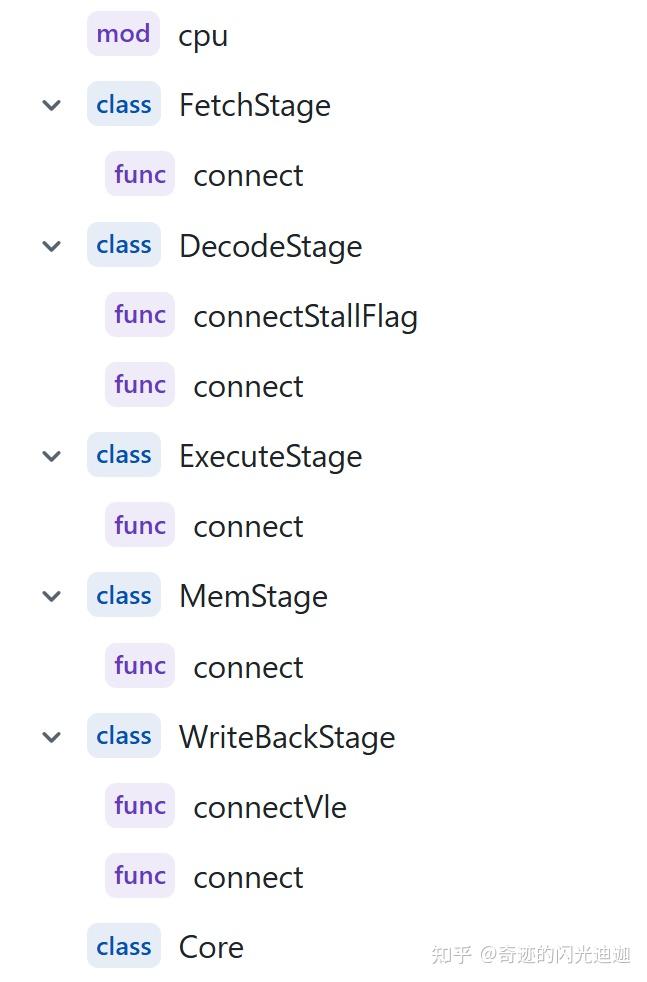Select connect under FetchStage
The width and height of the screenshot is (647, 982).
click(x=248, y=175)
